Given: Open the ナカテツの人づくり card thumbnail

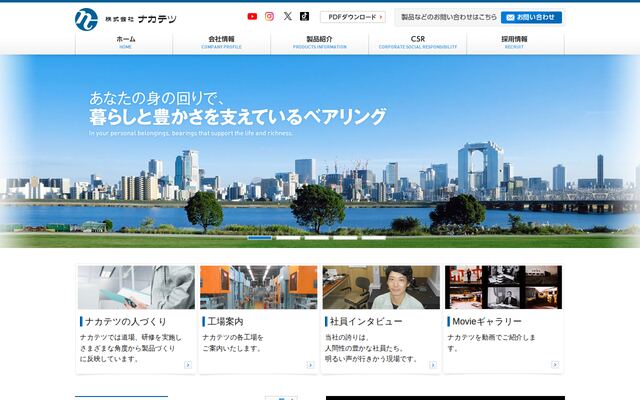Looking at the screenshot, I should point(136,287).
